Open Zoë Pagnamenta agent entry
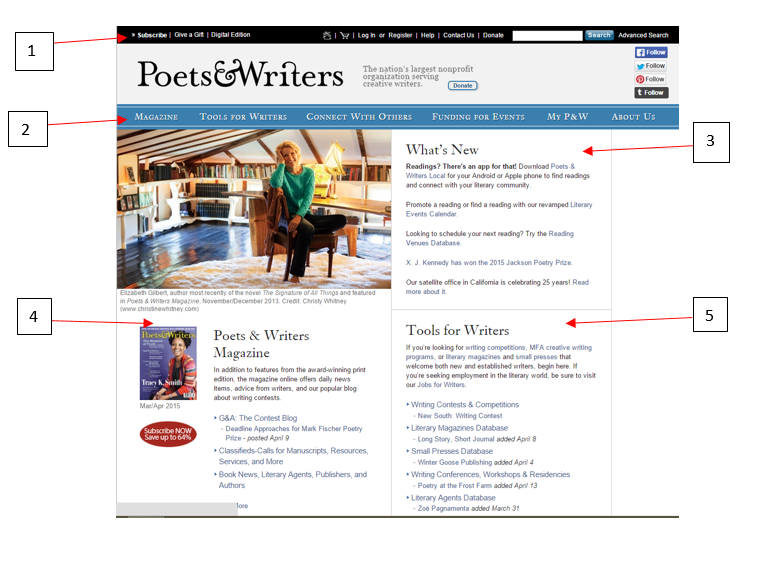 point(443,509)
